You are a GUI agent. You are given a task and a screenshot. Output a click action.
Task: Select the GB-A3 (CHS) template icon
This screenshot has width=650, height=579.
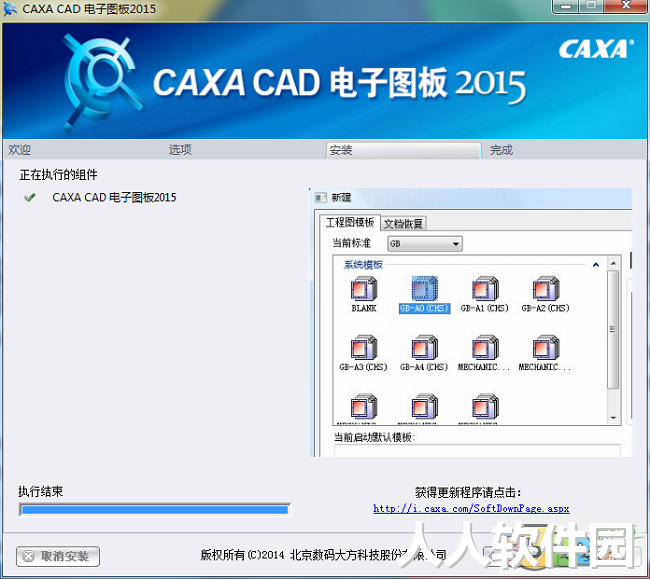pos(364,347)
